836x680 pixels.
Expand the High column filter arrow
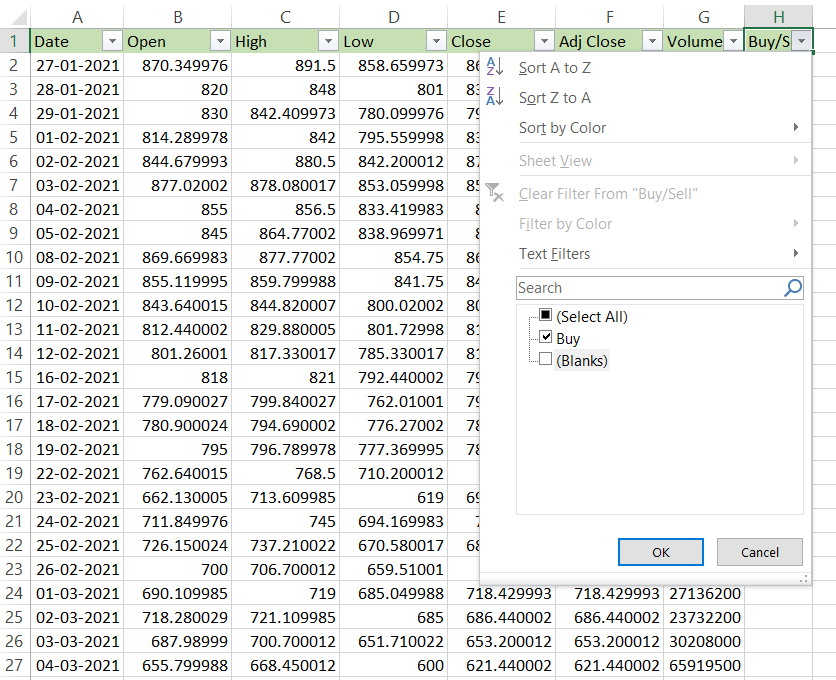click(x=327, y=41)
